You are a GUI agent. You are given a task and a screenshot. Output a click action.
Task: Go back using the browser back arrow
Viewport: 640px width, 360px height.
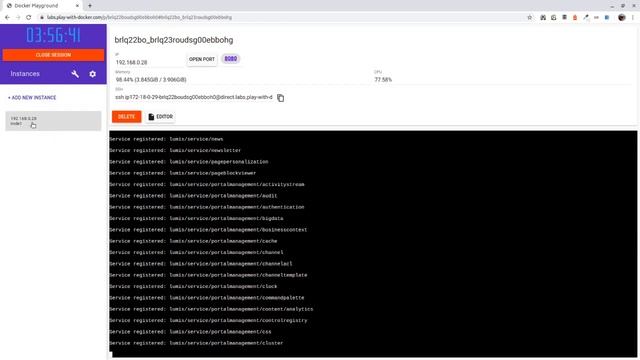(x=7, y=17)
